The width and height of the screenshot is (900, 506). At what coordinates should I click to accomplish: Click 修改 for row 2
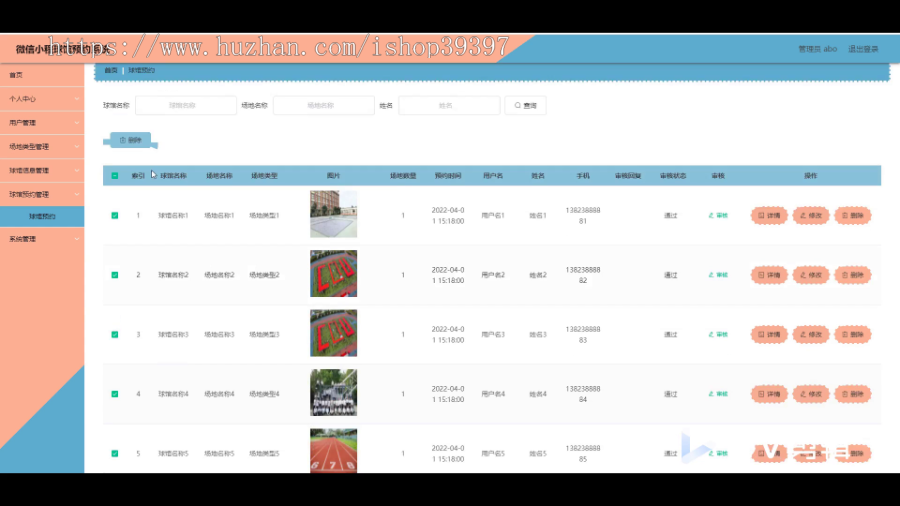[x=811, y=275]
